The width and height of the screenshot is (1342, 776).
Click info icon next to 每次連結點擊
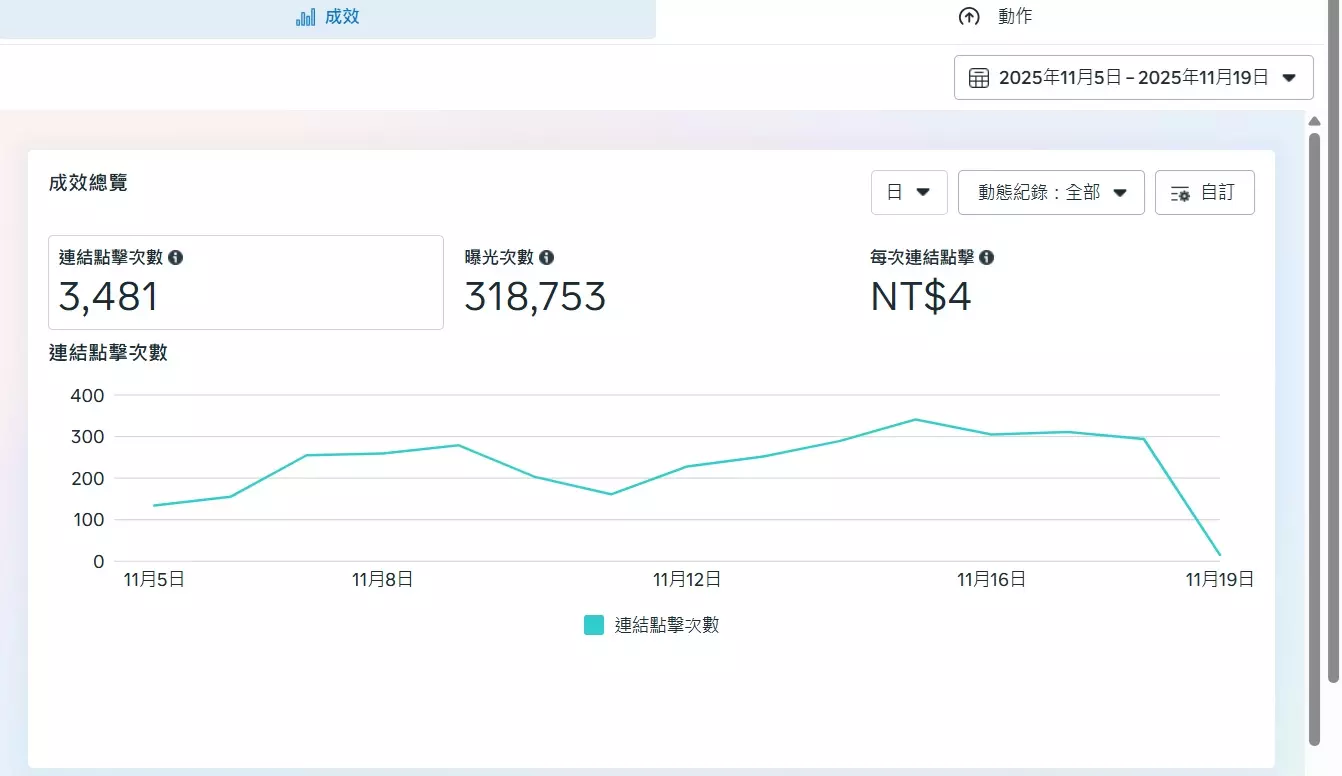987,257
